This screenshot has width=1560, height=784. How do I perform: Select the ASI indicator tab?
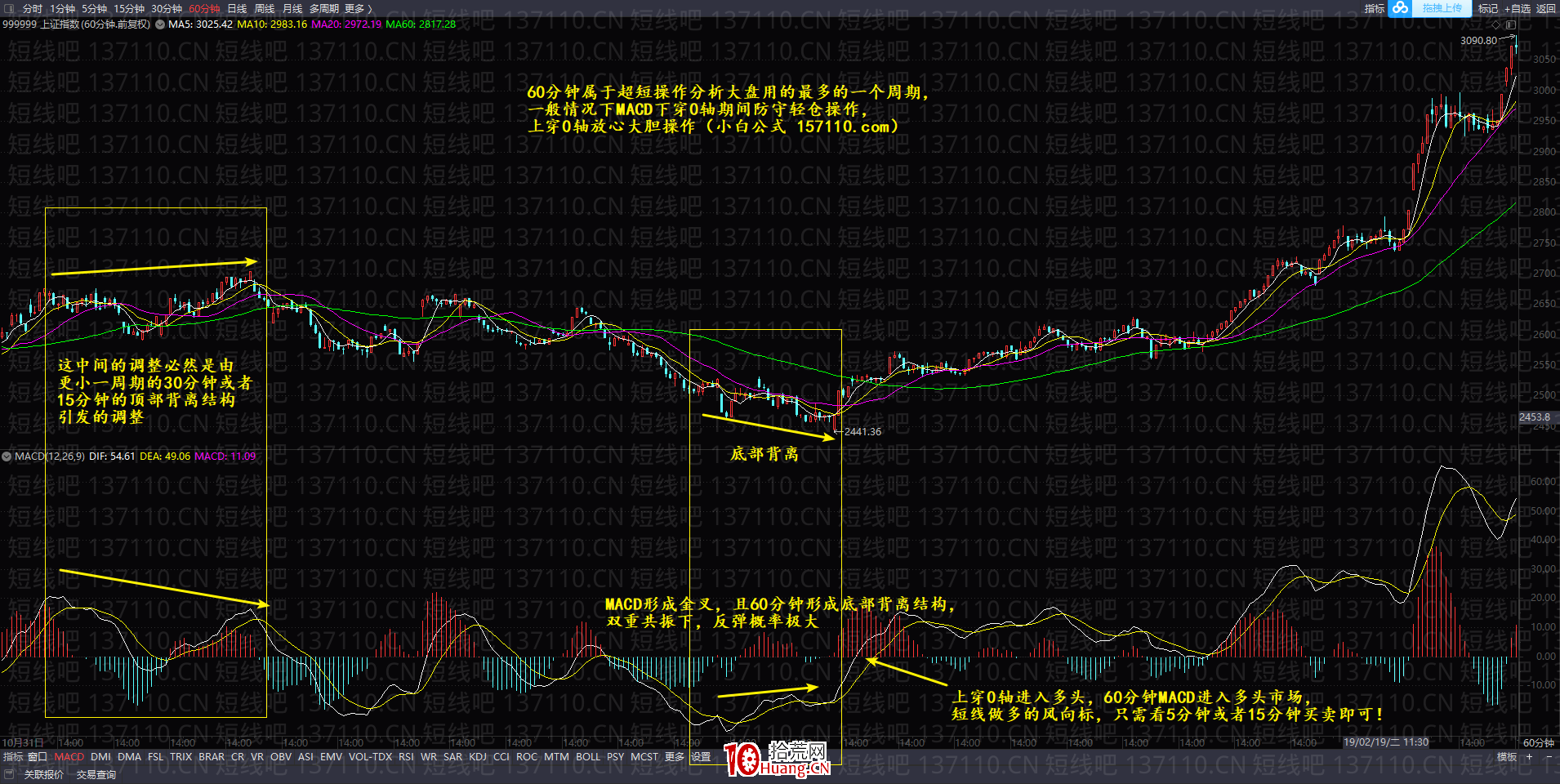(305, 757)
